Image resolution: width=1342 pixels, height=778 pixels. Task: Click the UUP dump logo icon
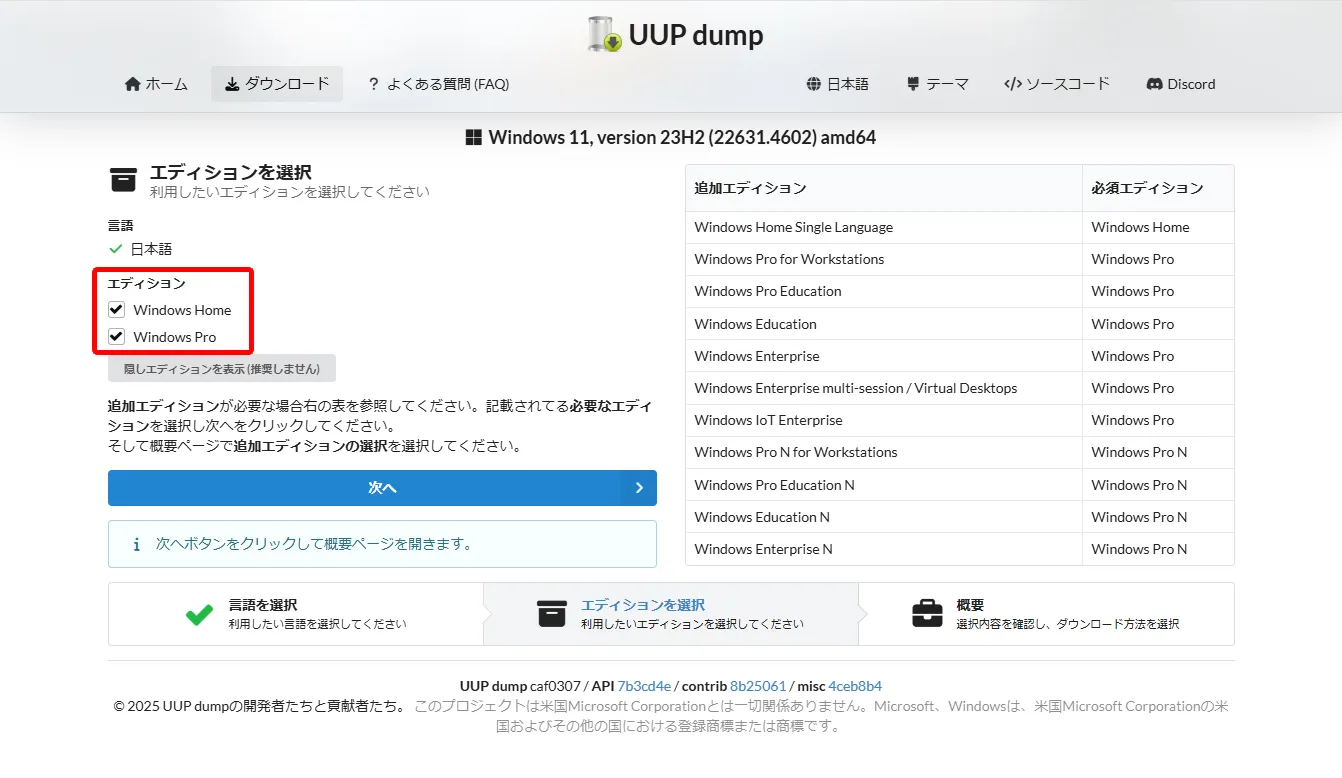(604, 35)
